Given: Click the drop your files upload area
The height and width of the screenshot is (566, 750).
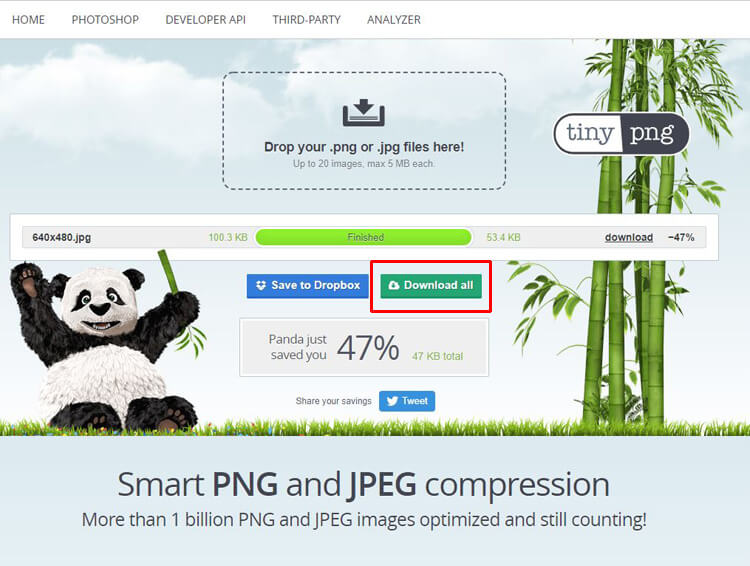Looking at the screenshot, I should pos(364,131).
